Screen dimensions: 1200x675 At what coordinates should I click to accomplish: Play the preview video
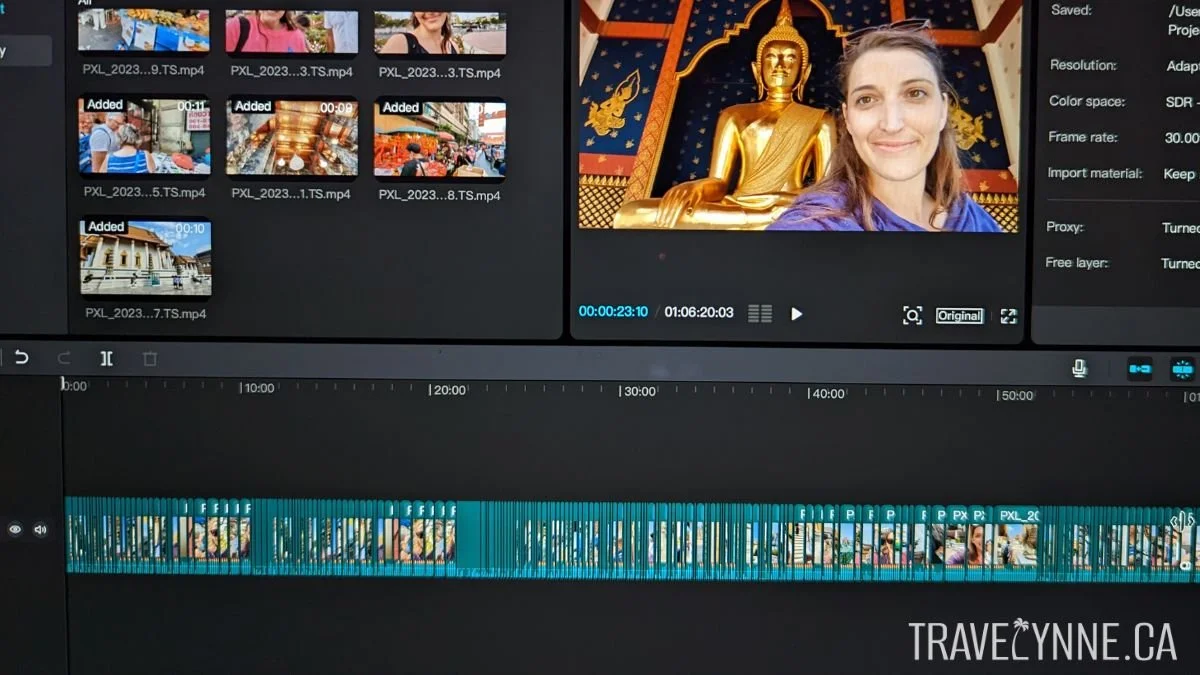[797, 314]
